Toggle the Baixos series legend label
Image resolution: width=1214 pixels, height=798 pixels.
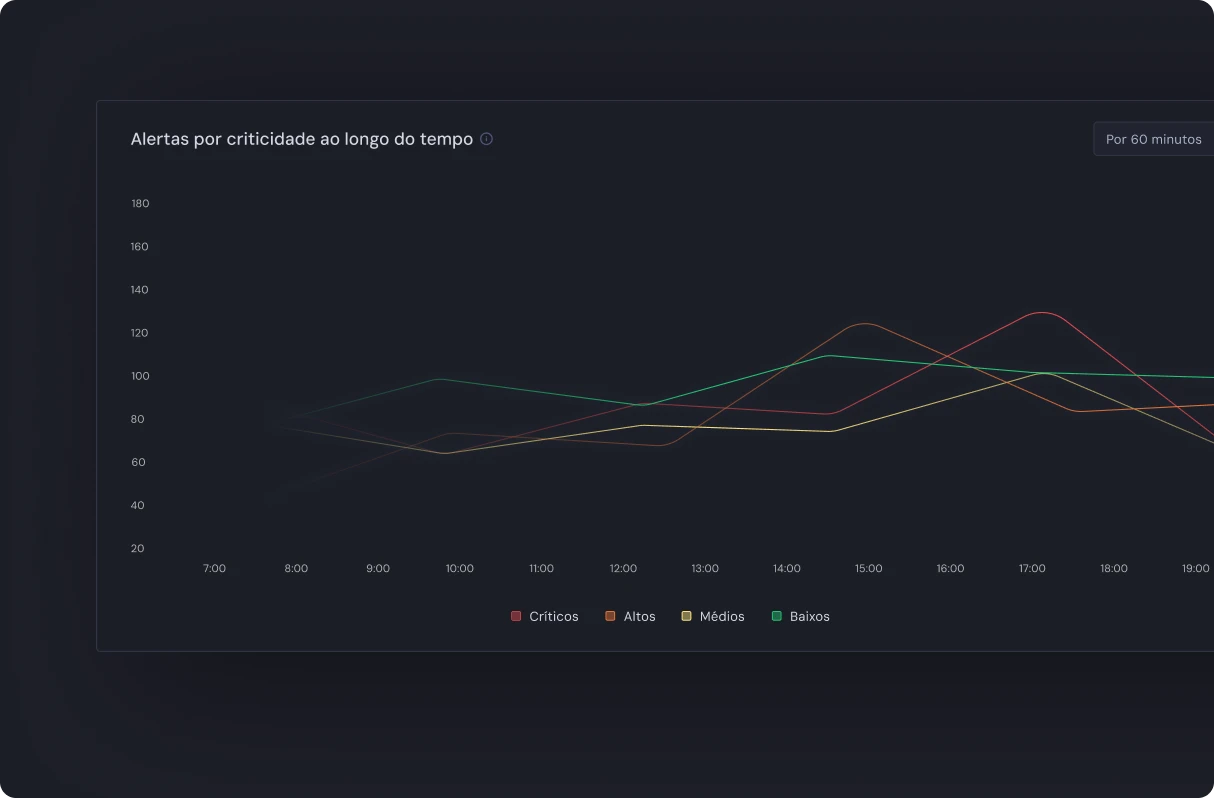coord(809,616)
